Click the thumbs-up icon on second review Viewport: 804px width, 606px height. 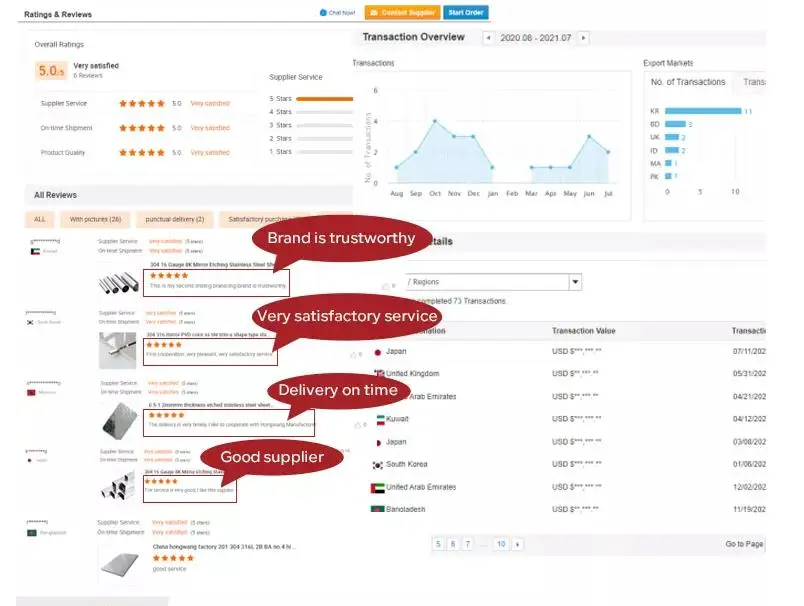pyautogui.click(x=353, y=355)
